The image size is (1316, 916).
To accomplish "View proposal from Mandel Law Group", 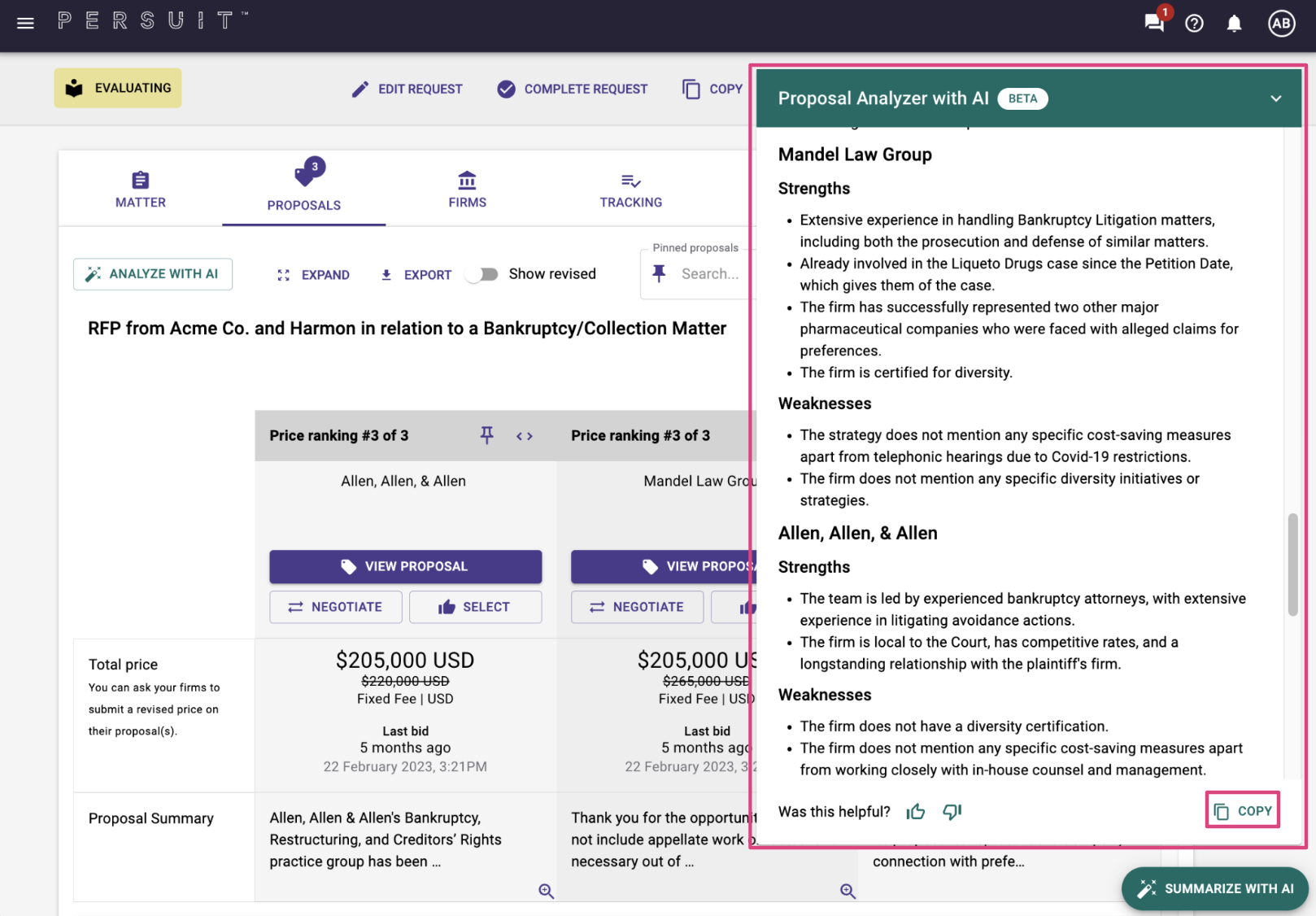I will [x=664, y=566].
